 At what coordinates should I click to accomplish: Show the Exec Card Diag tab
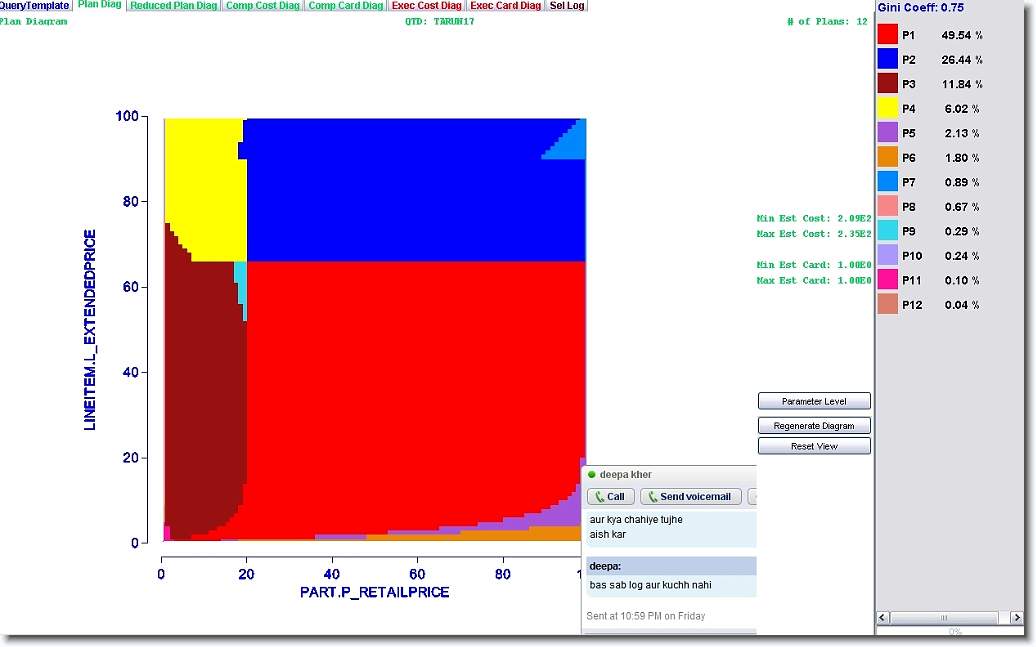tap(505, 6)
